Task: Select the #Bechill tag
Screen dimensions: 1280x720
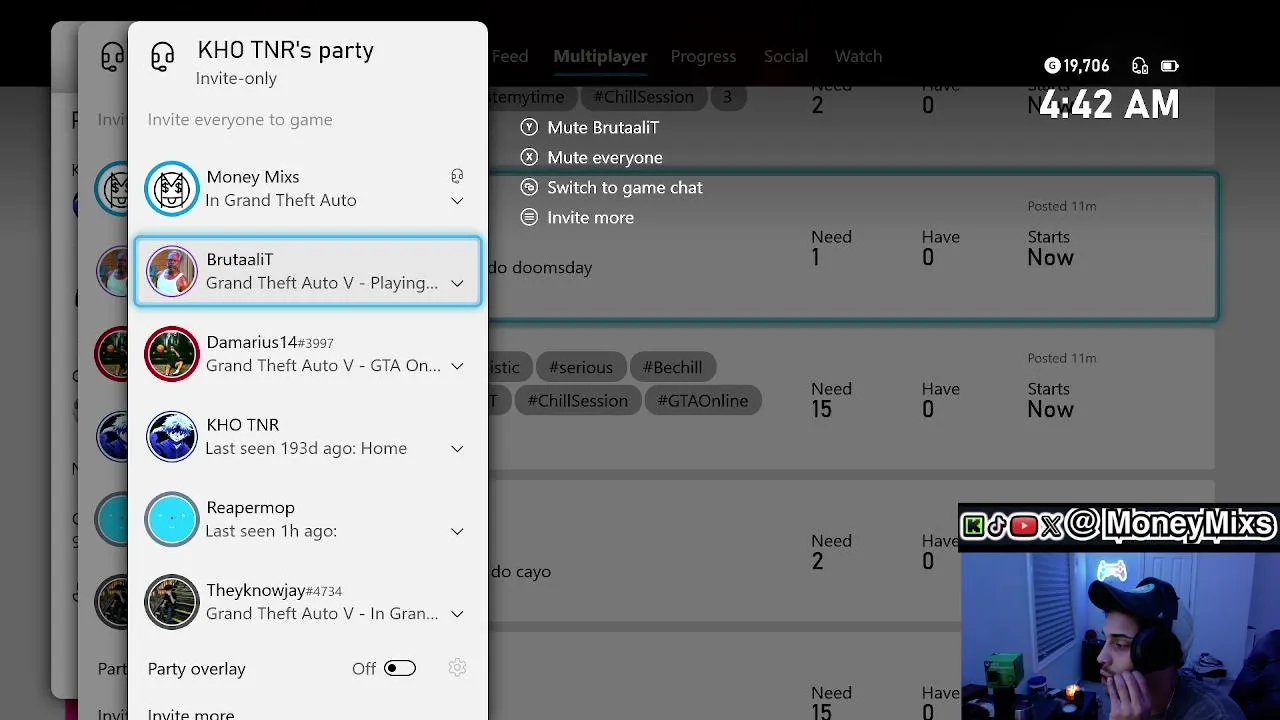Action: point(672,367)
